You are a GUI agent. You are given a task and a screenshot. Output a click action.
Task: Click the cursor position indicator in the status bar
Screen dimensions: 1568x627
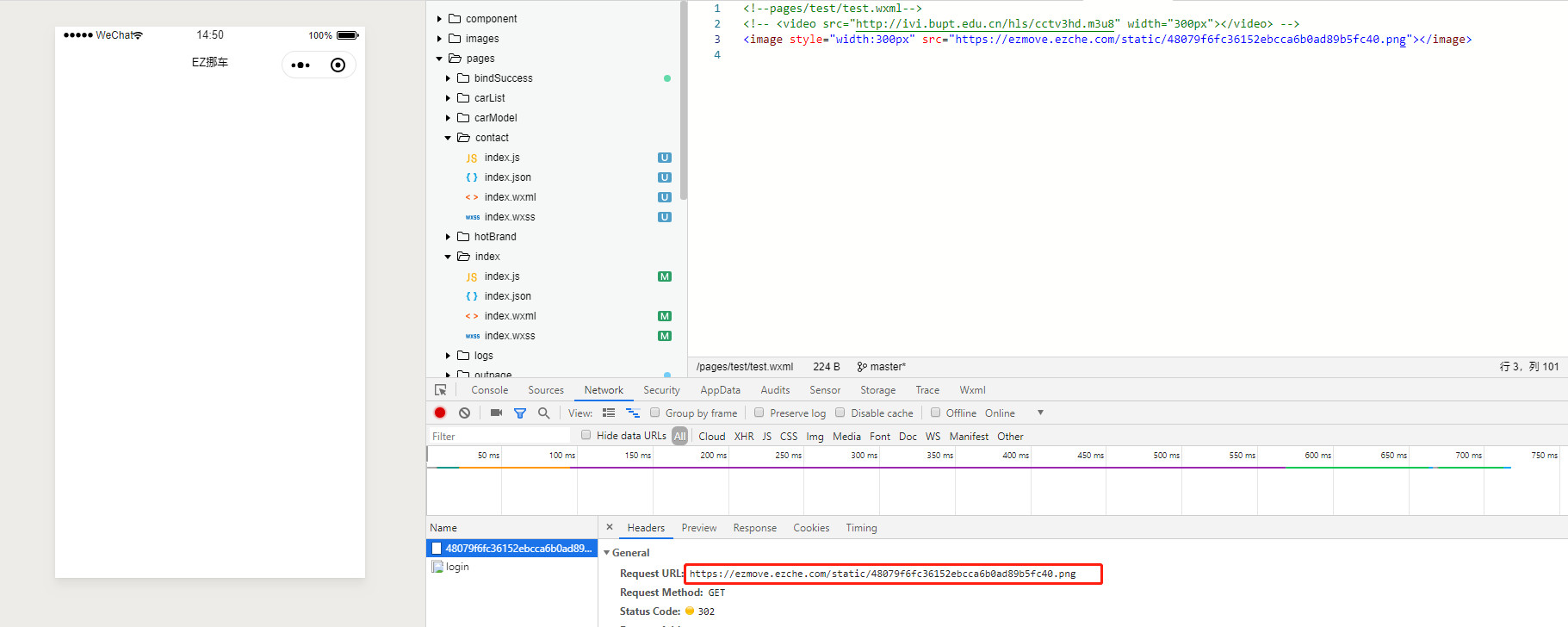pyautogui.click(x=1529, y=367)
